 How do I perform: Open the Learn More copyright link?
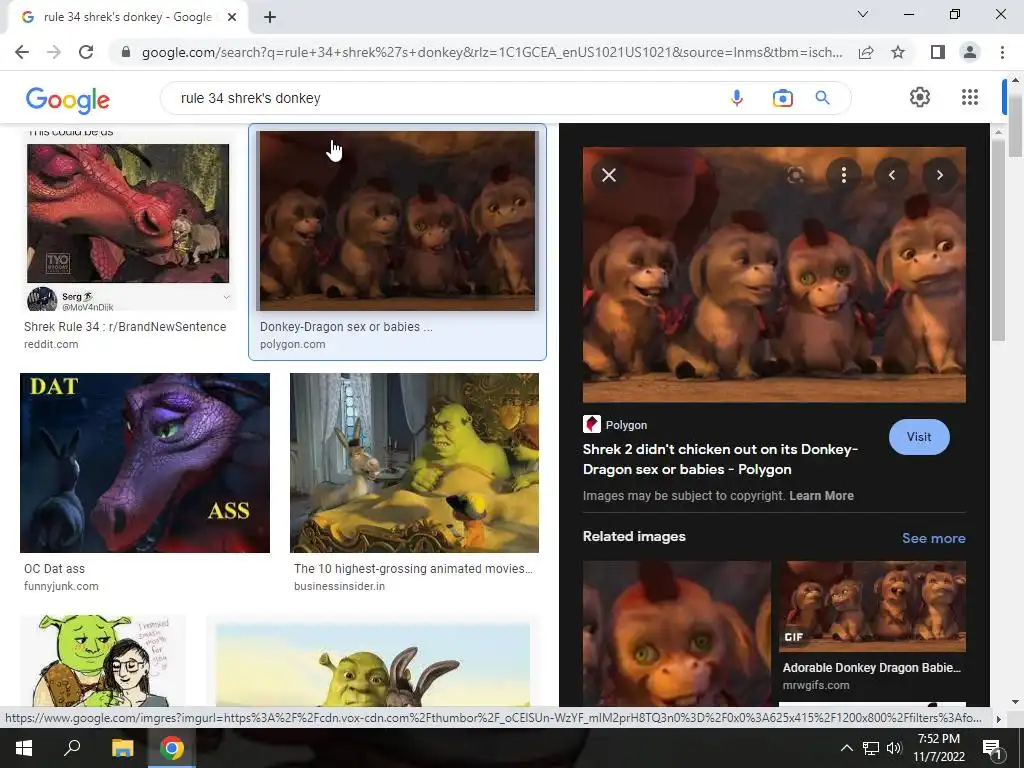tap(822, 496)
